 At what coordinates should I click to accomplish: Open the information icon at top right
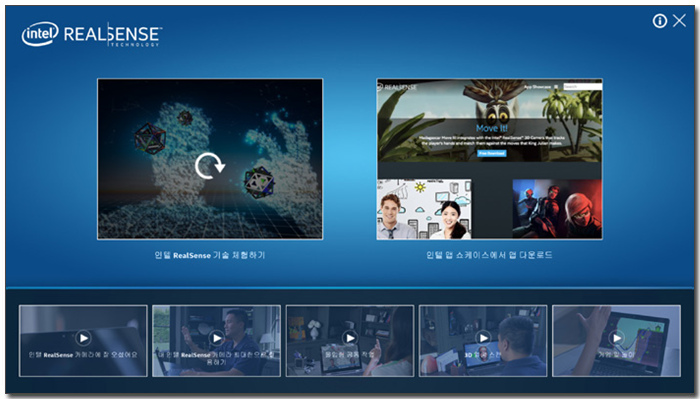(x=659, y=21)
